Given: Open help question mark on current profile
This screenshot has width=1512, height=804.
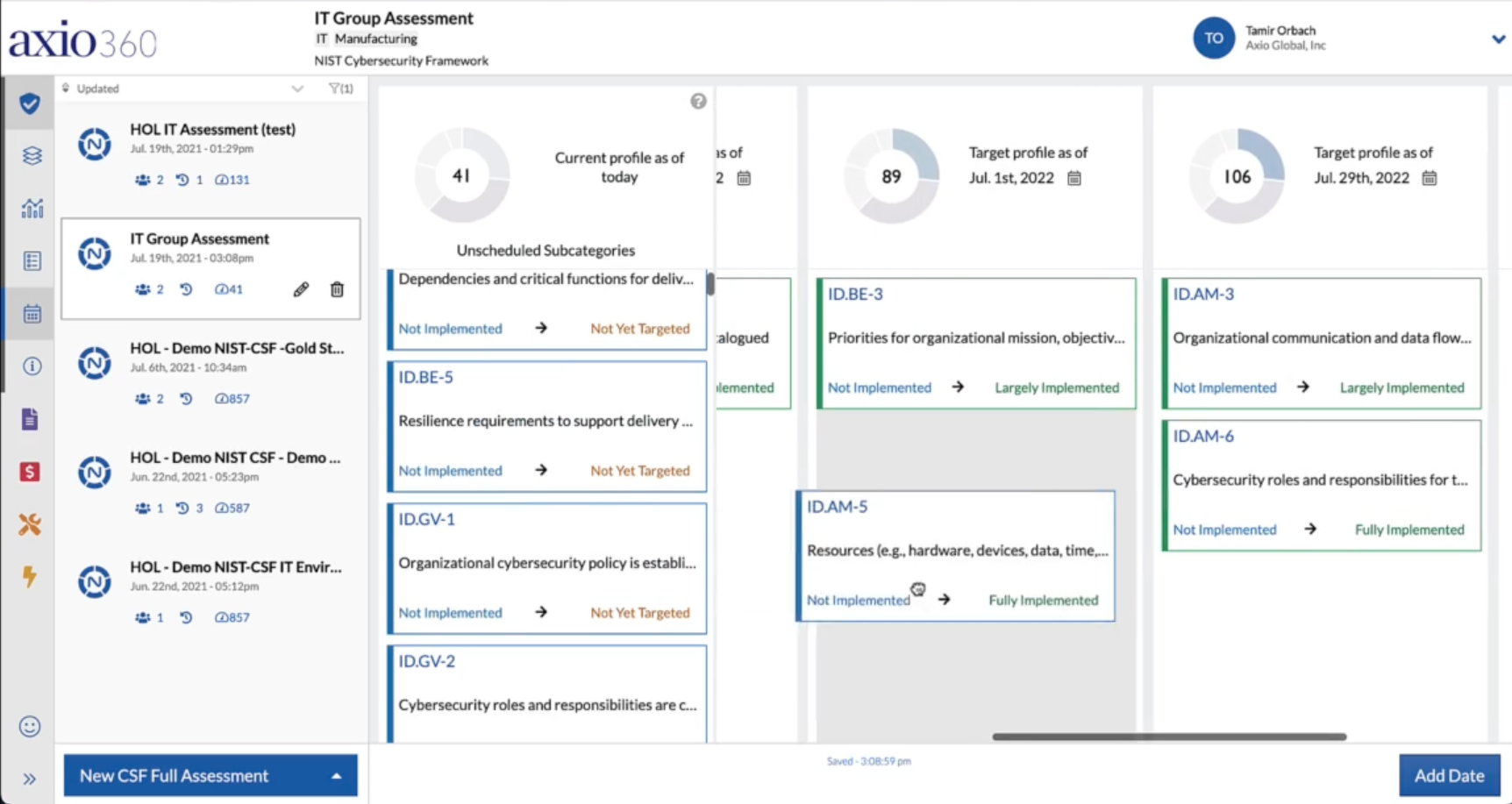Looking at the screenshot, I should pyautogui.click(x=698, y=101).
